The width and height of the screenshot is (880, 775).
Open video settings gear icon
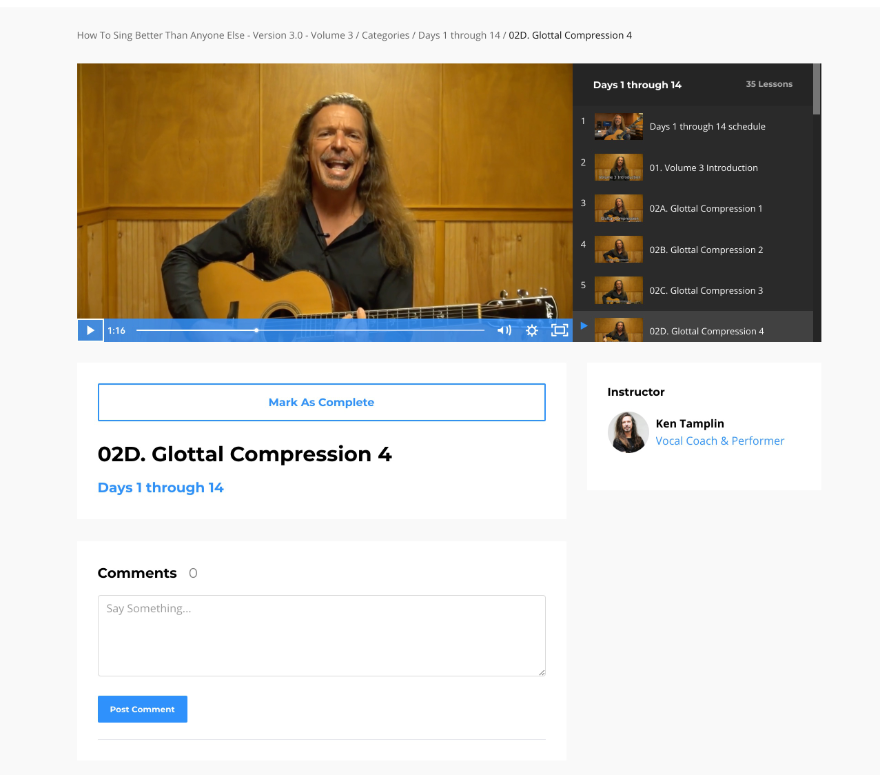tap(531, 331)
